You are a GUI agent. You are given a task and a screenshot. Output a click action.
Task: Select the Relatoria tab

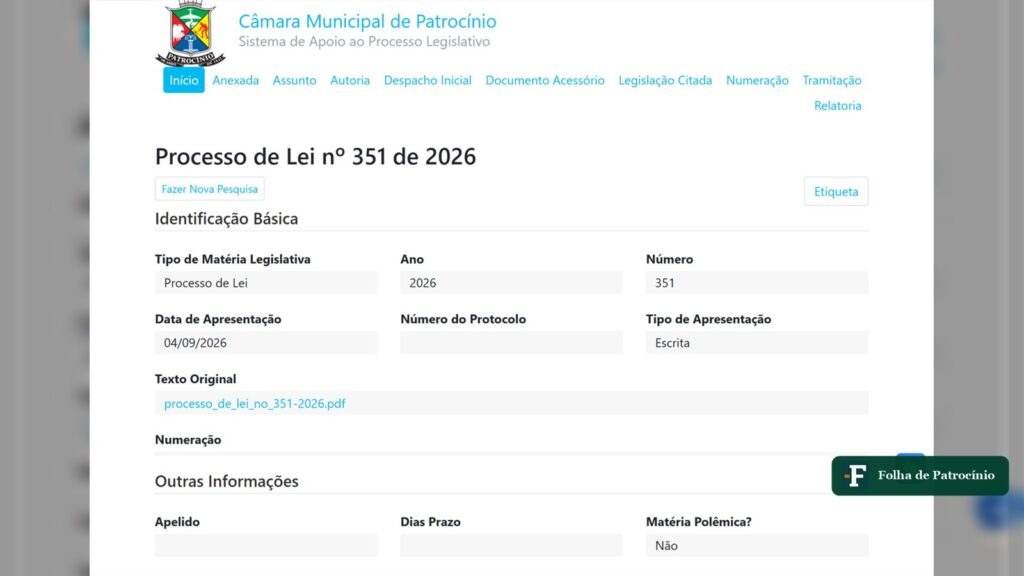click(x=838, y=106)
